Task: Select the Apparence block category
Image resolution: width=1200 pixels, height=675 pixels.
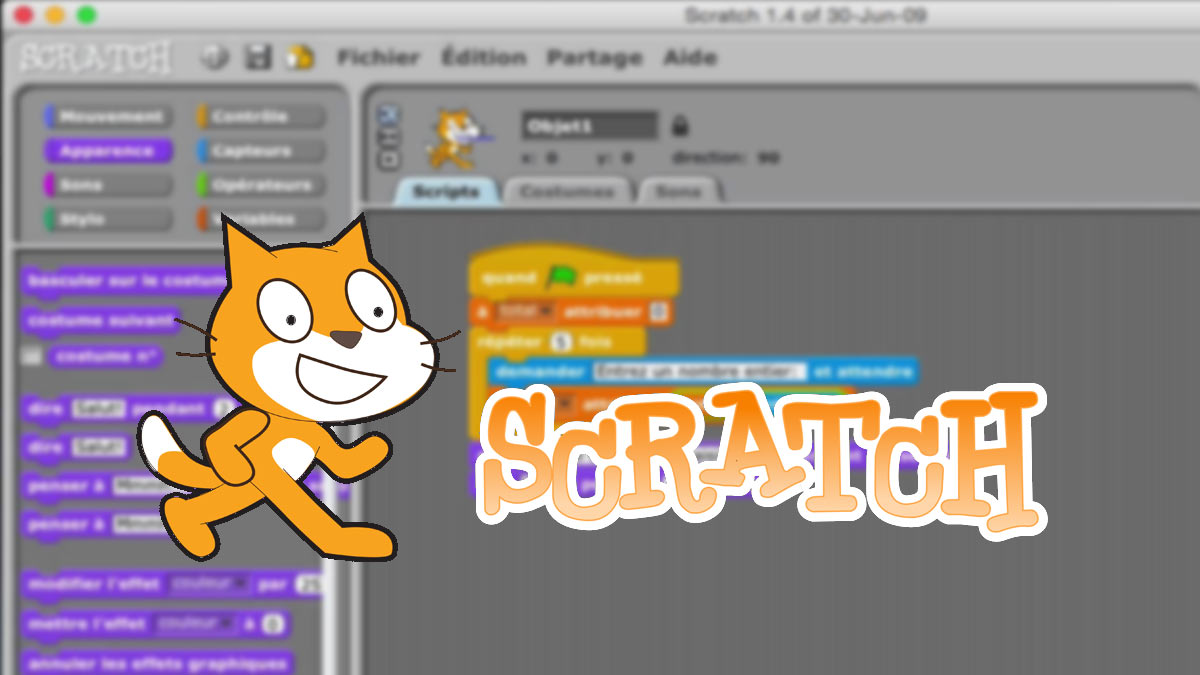Action: (x=108, y=151)
